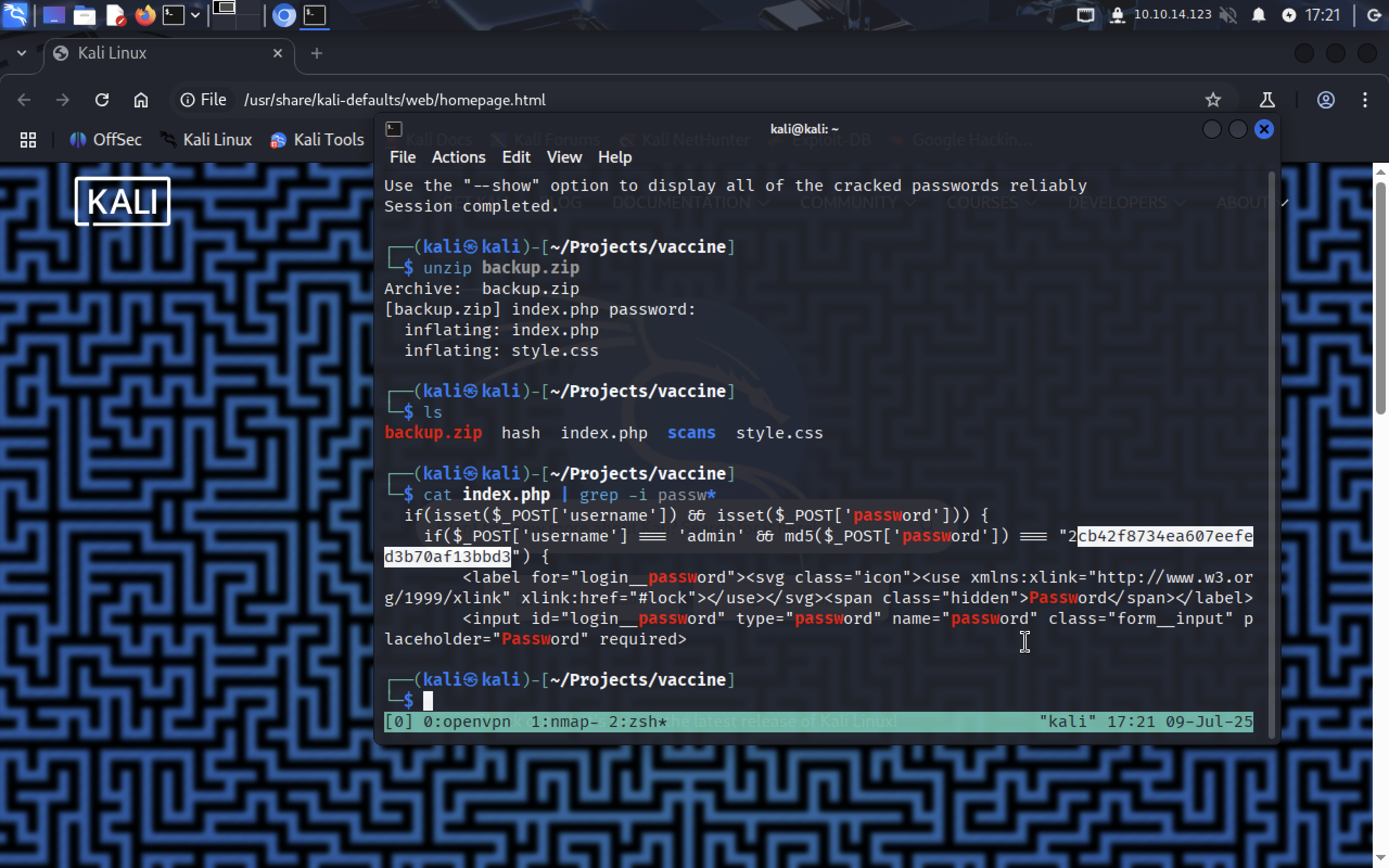Click the terminal window title bar icon
The width and height of the screenshot is (1389, 868).
coord(394,129)
